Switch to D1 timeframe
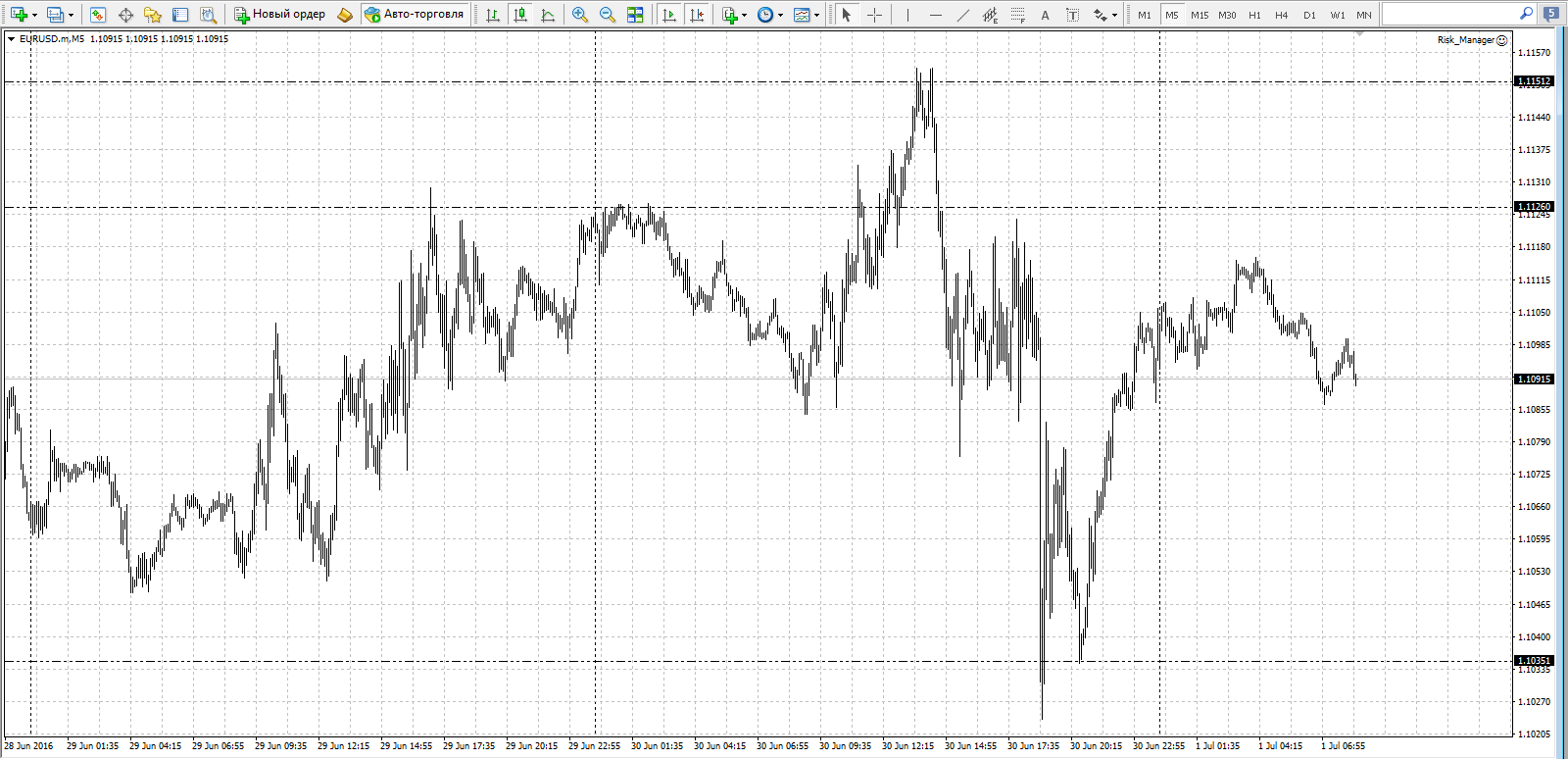 click(1309, 15)
